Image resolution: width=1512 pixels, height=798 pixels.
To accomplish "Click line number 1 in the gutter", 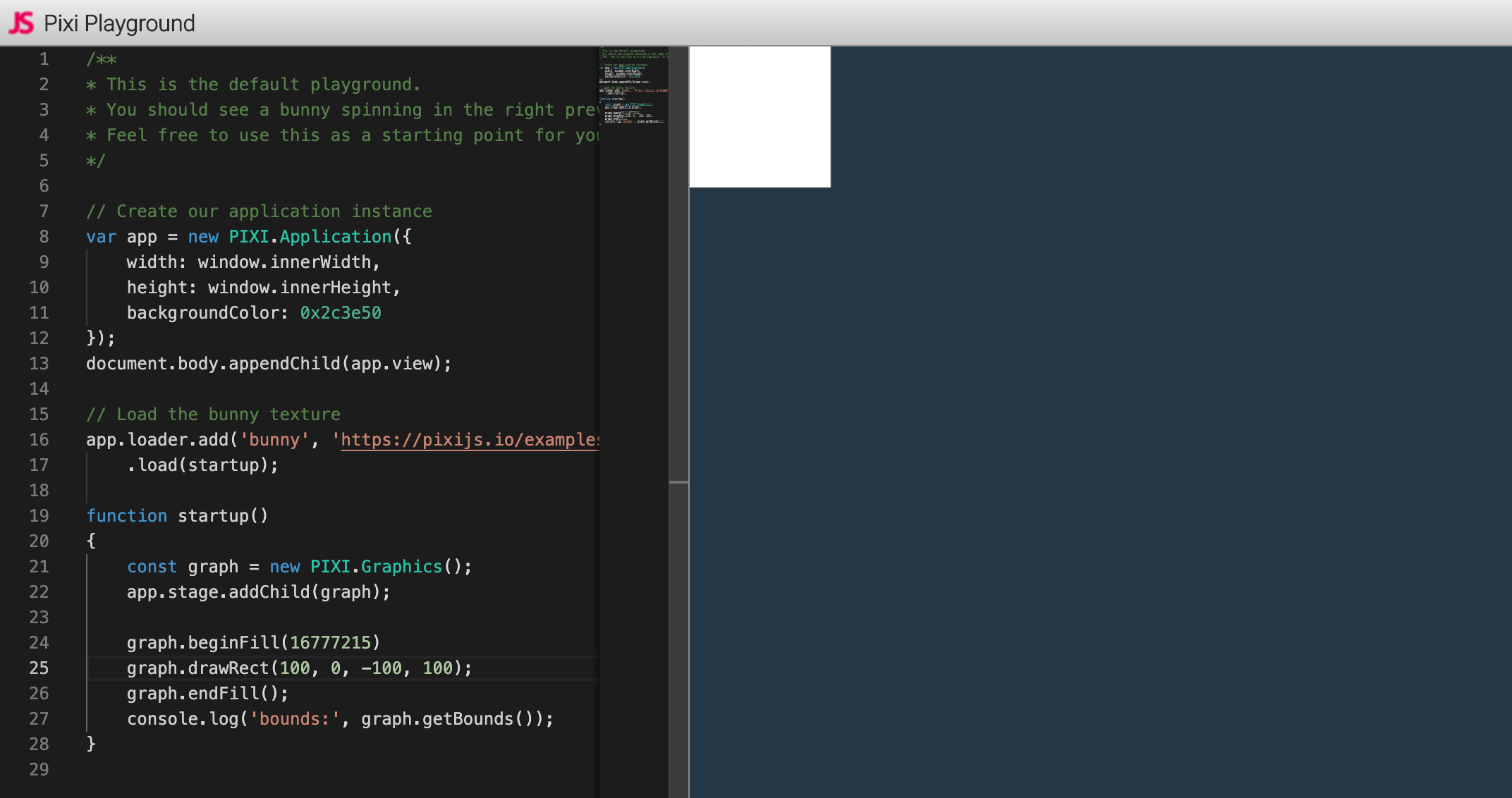I will pyautogui.click(x=44, y=59).
